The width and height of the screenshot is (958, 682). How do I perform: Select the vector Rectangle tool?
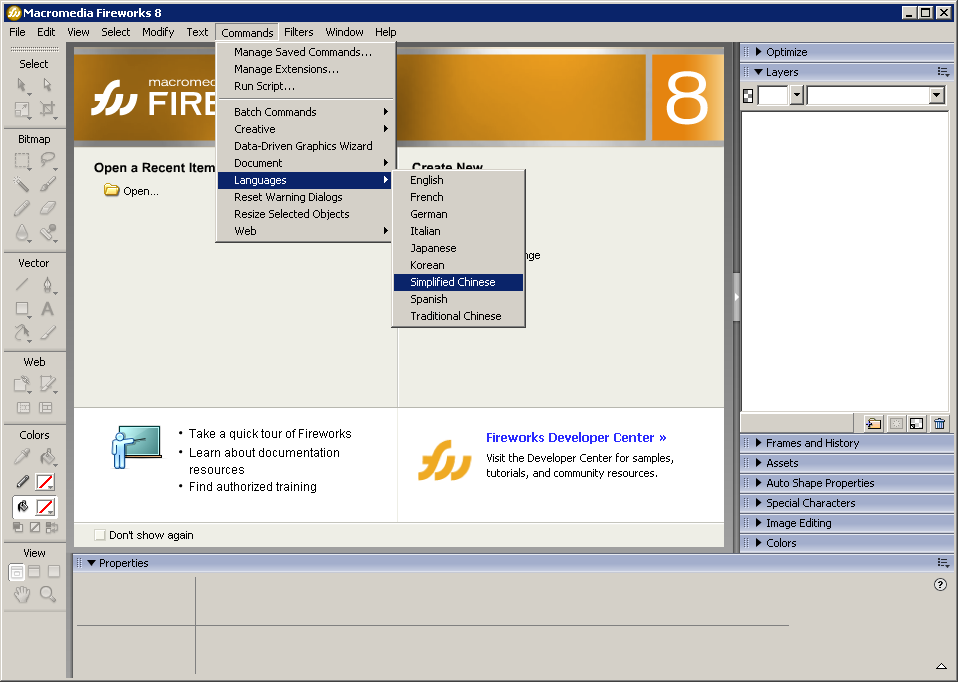[x=22, y=309]
